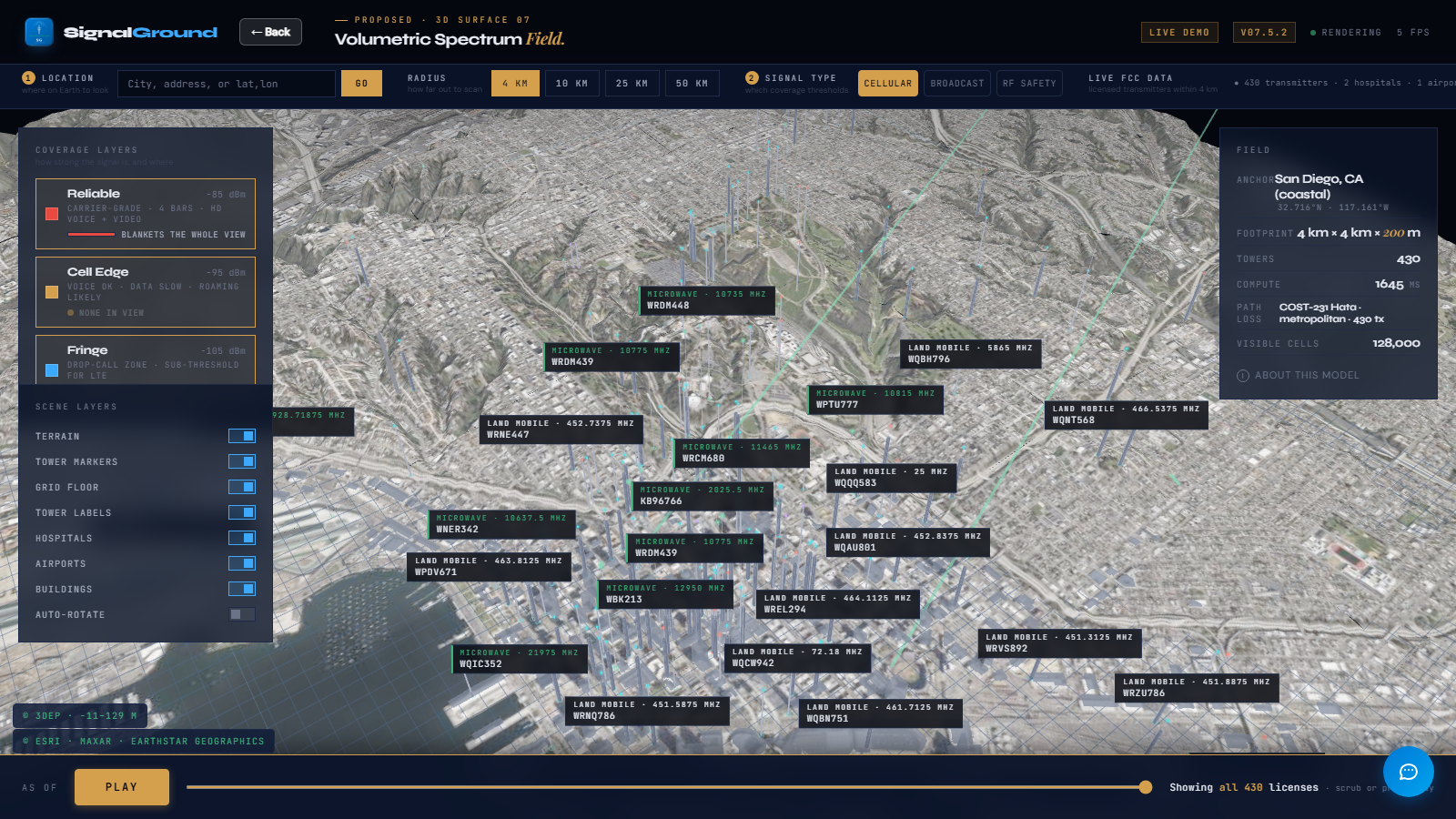Click the WQQQ583 land mobile label
The width and height of the screenshot is (1456, 819).
coord(892,478)
